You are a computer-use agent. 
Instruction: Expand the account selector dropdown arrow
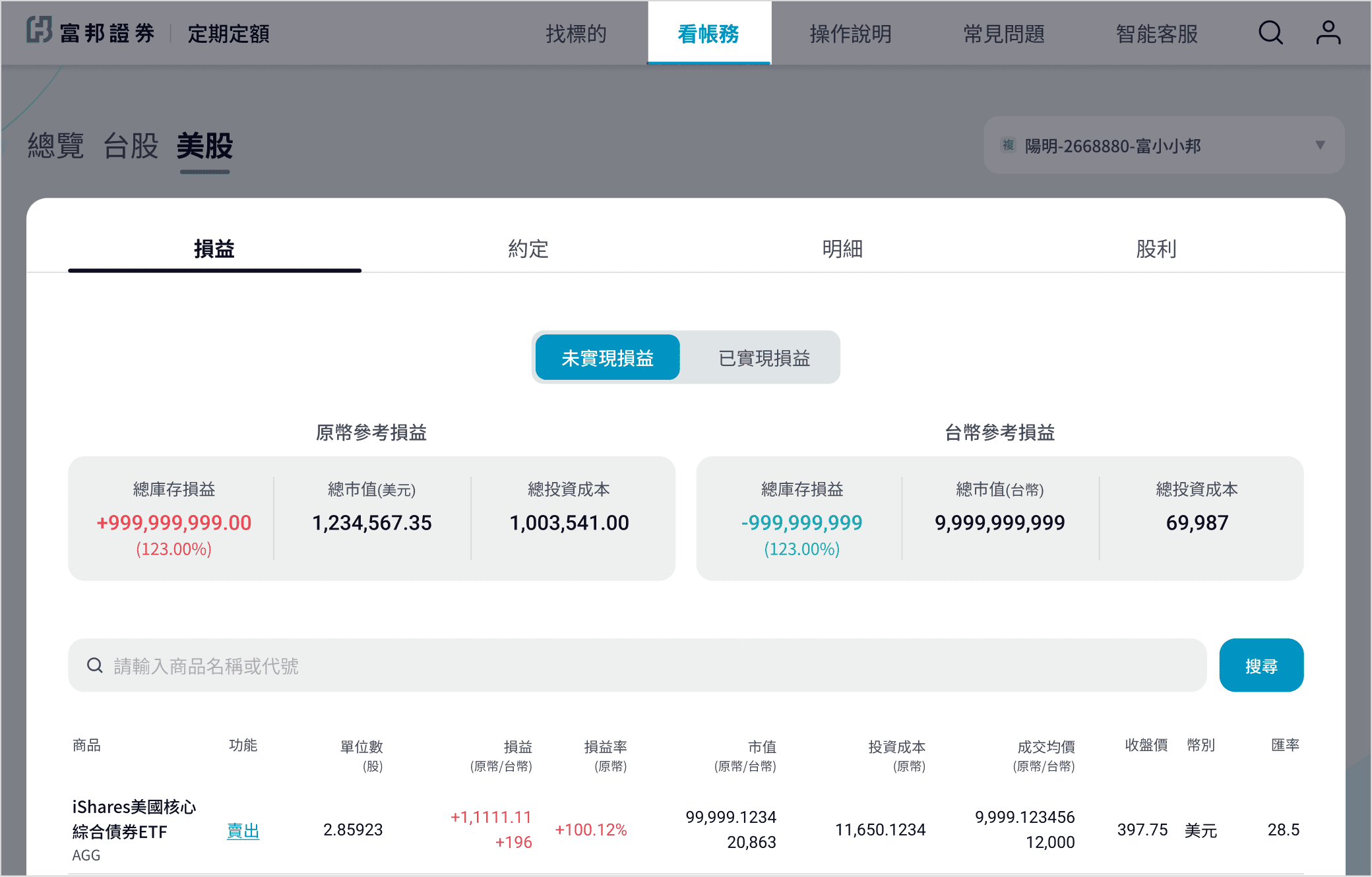pos(1320,145)
